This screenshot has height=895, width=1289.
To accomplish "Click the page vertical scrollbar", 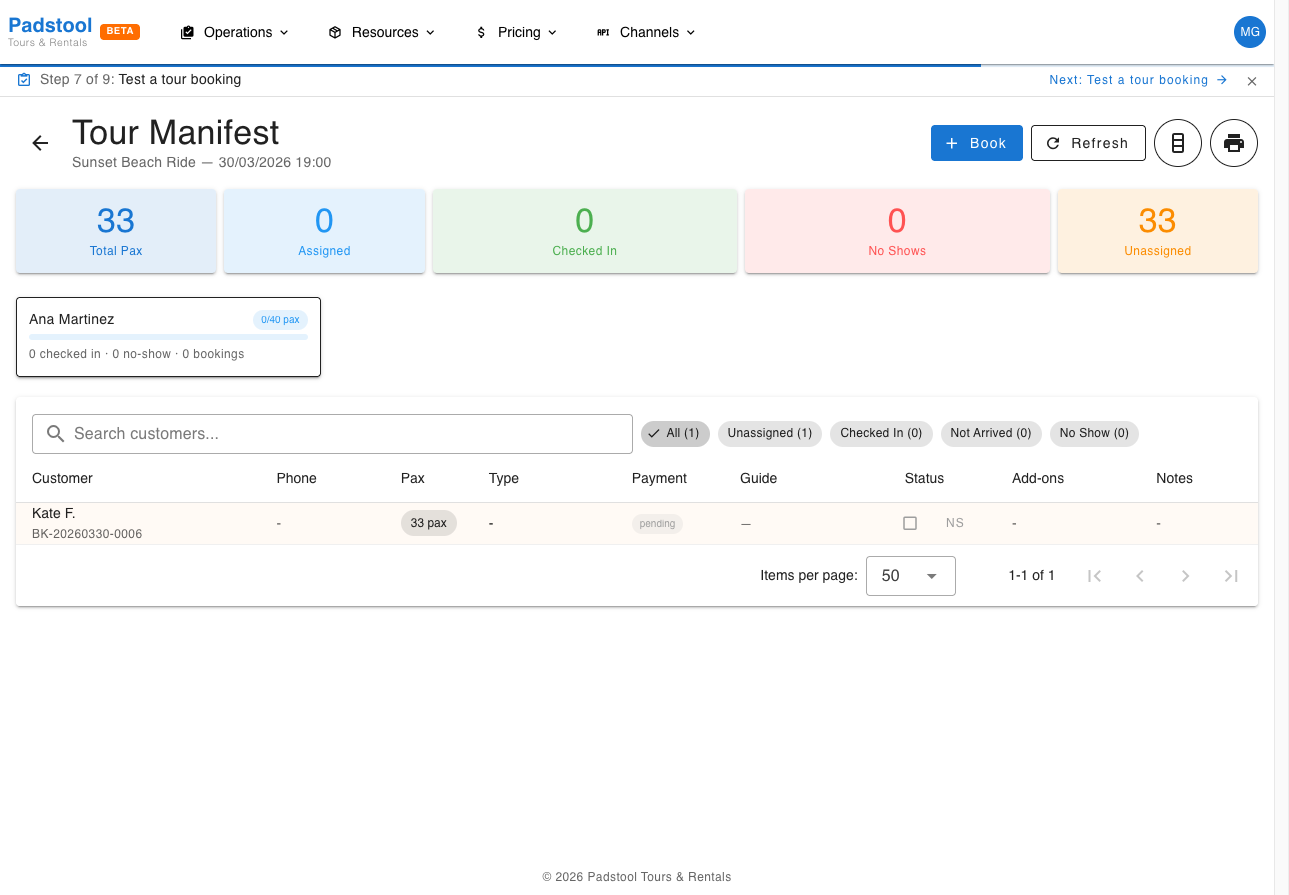I will pos(1281,447).
